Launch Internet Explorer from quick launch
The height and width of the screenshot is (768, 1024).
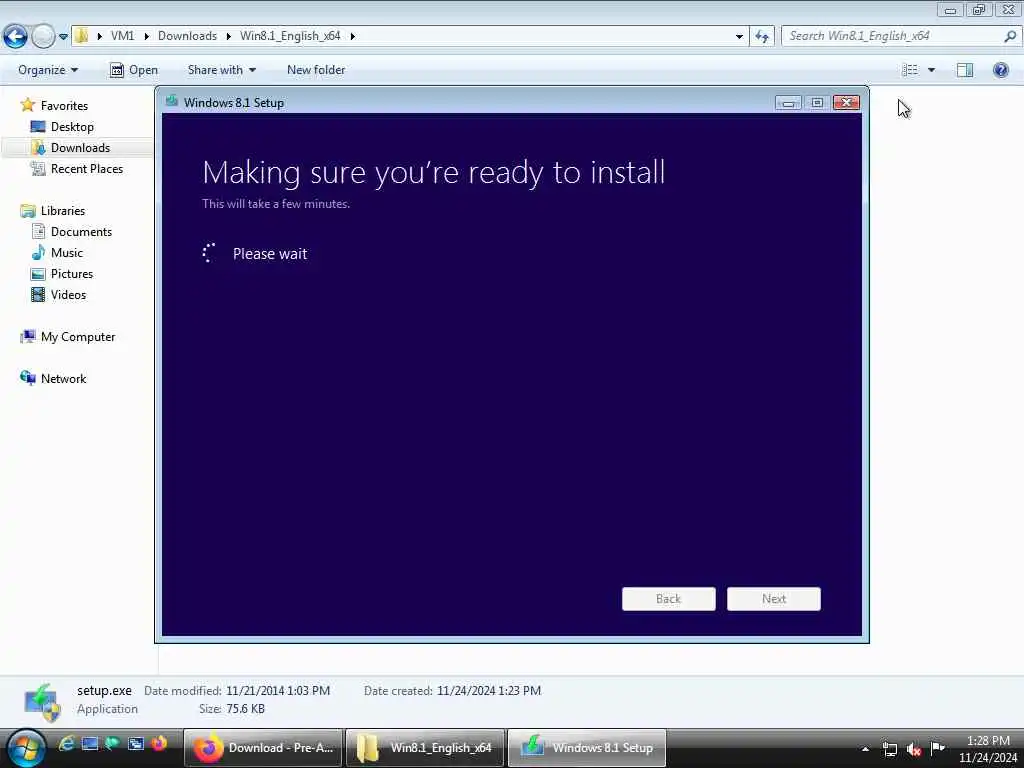(66, 743)
